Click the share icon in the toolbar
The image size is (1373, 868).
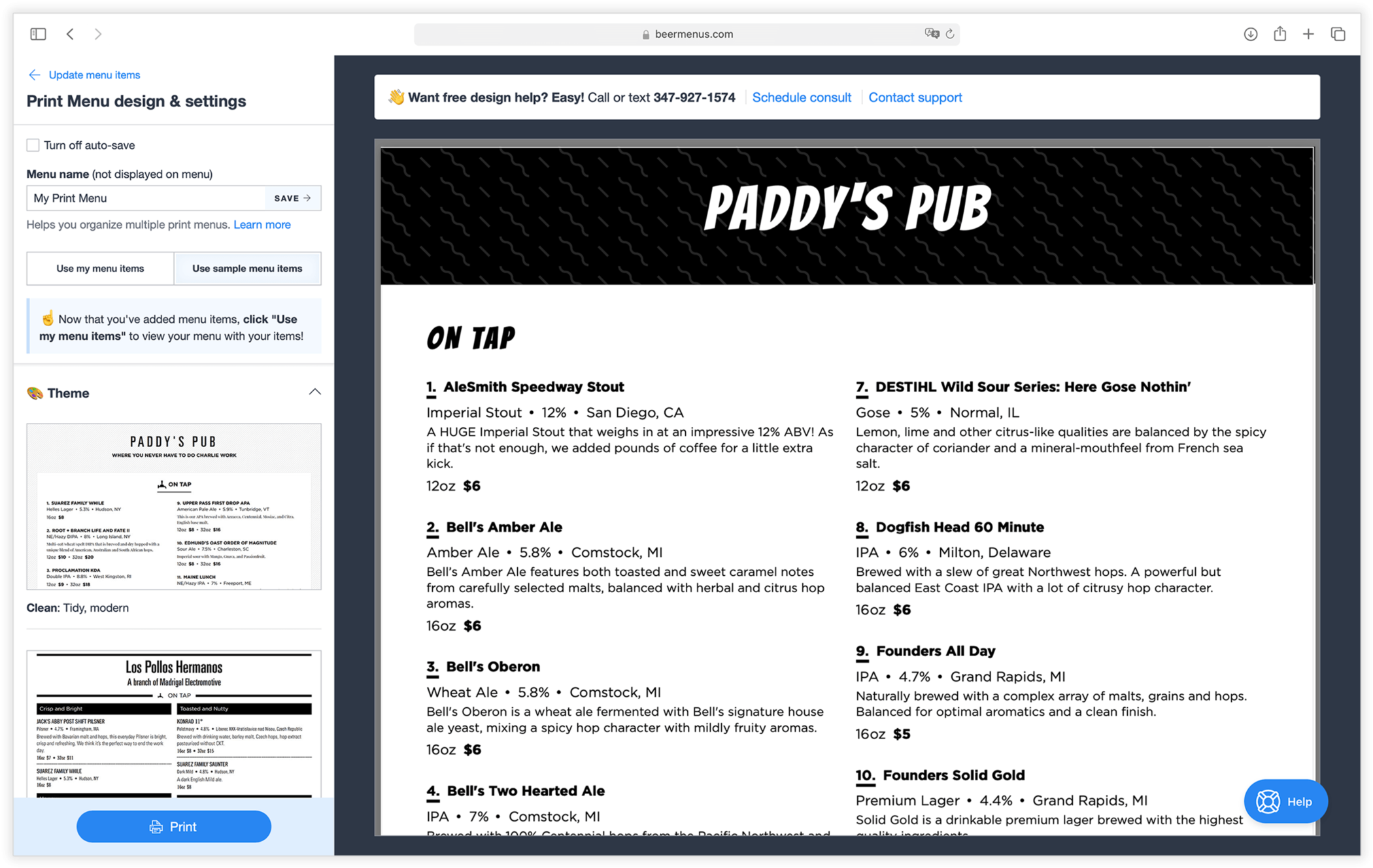point(1280,33)
